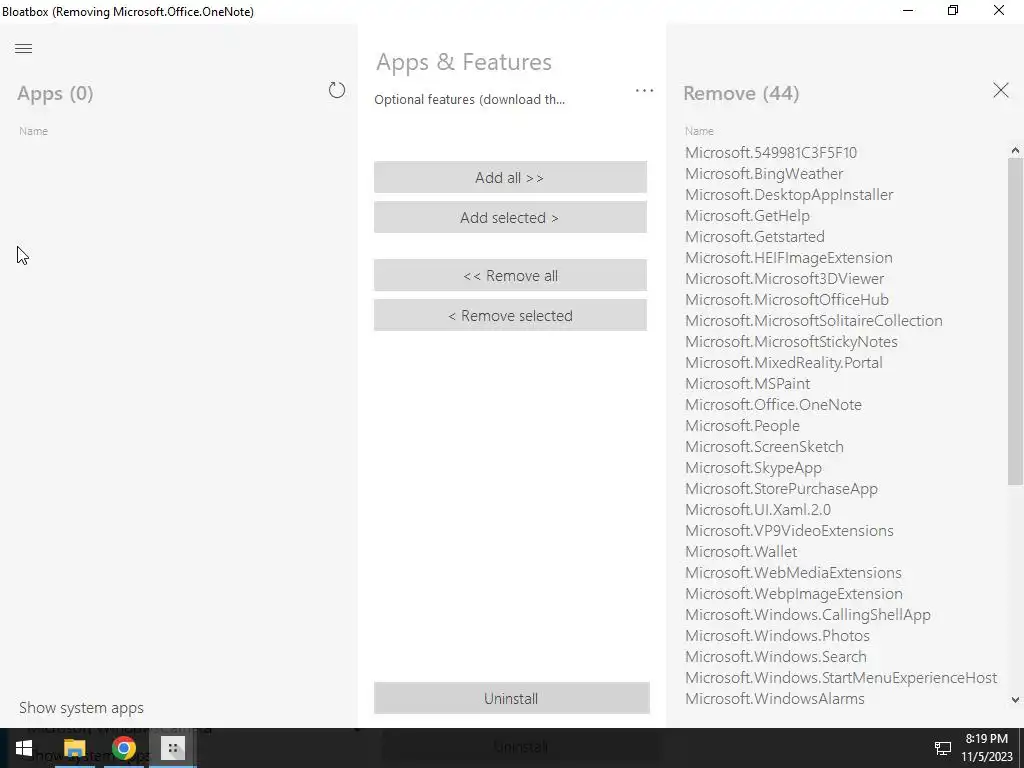
Task: Click the << Remove all button
Action: pos(510,276)
